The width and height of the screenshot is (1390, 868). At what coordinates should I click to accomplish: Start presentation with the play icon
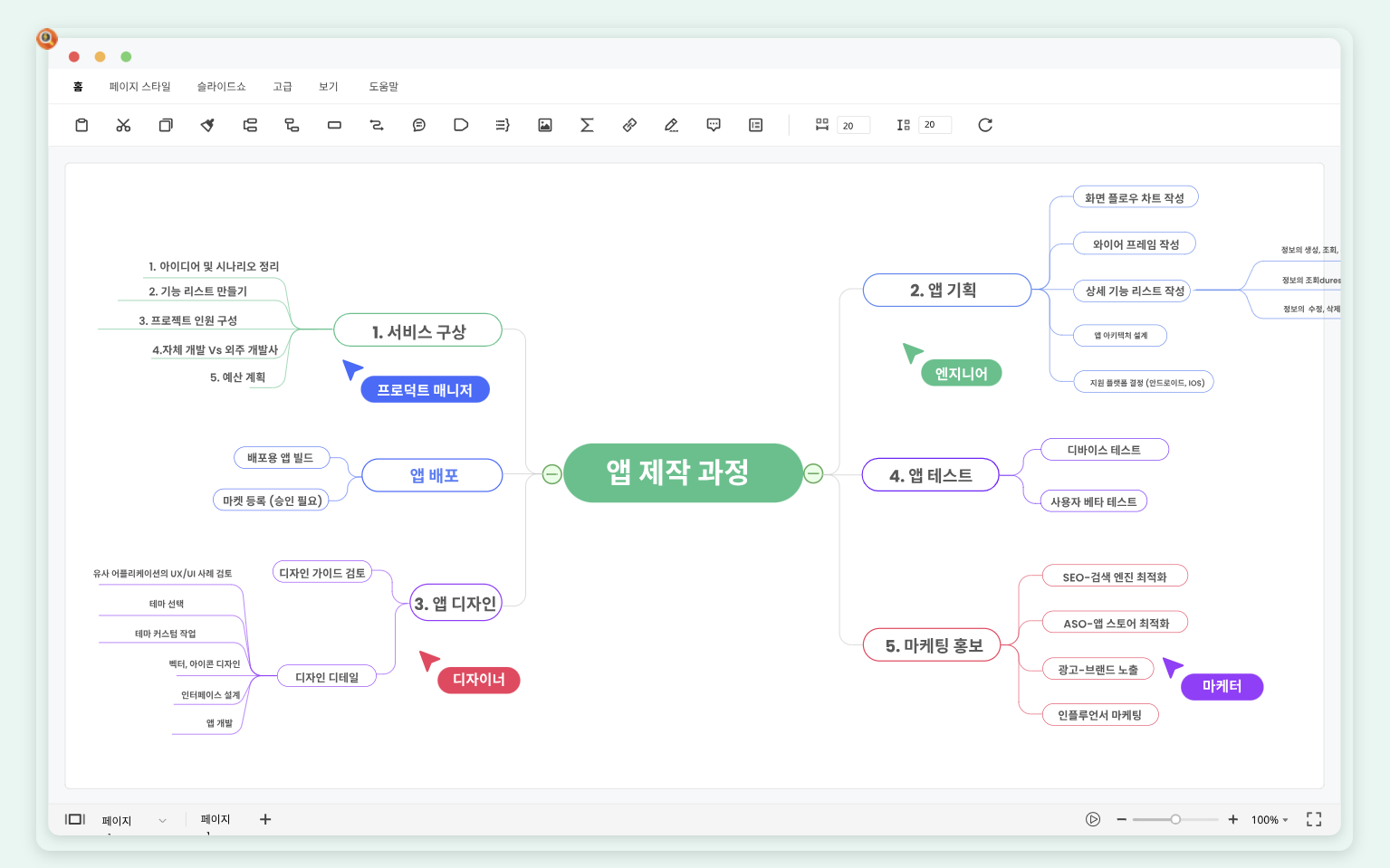(x=1093, y=819)
